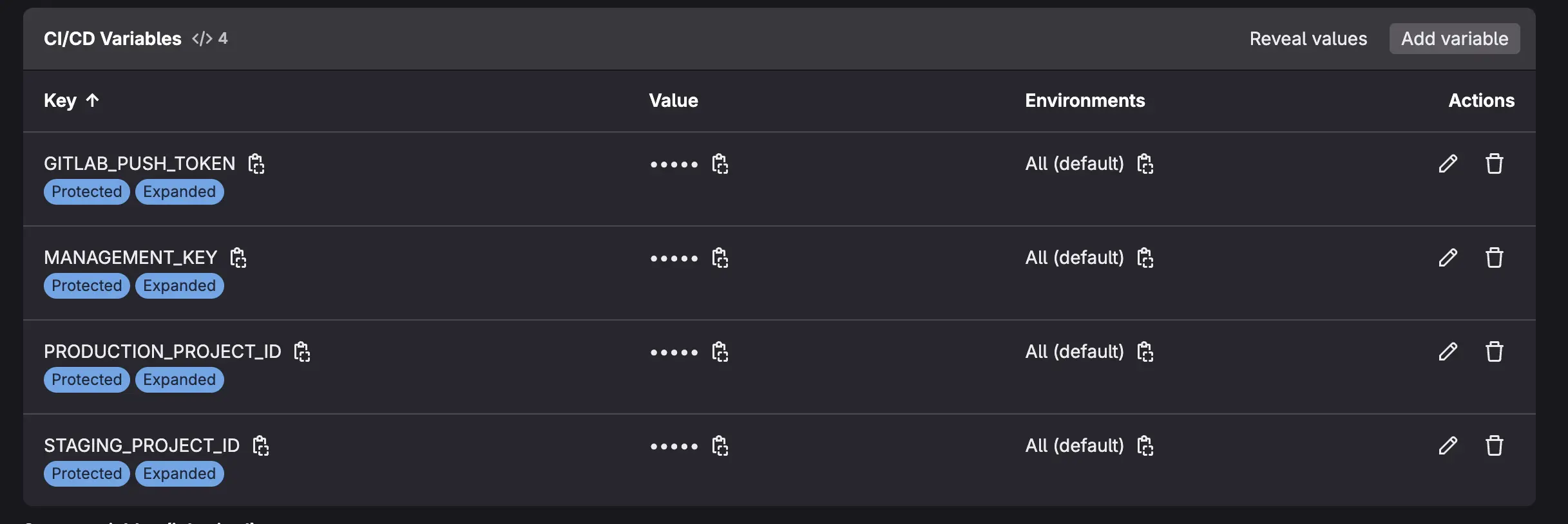Delete the MANAGEMENT_KEY variable
The image size is (1568, 524).
(1495, 257)
